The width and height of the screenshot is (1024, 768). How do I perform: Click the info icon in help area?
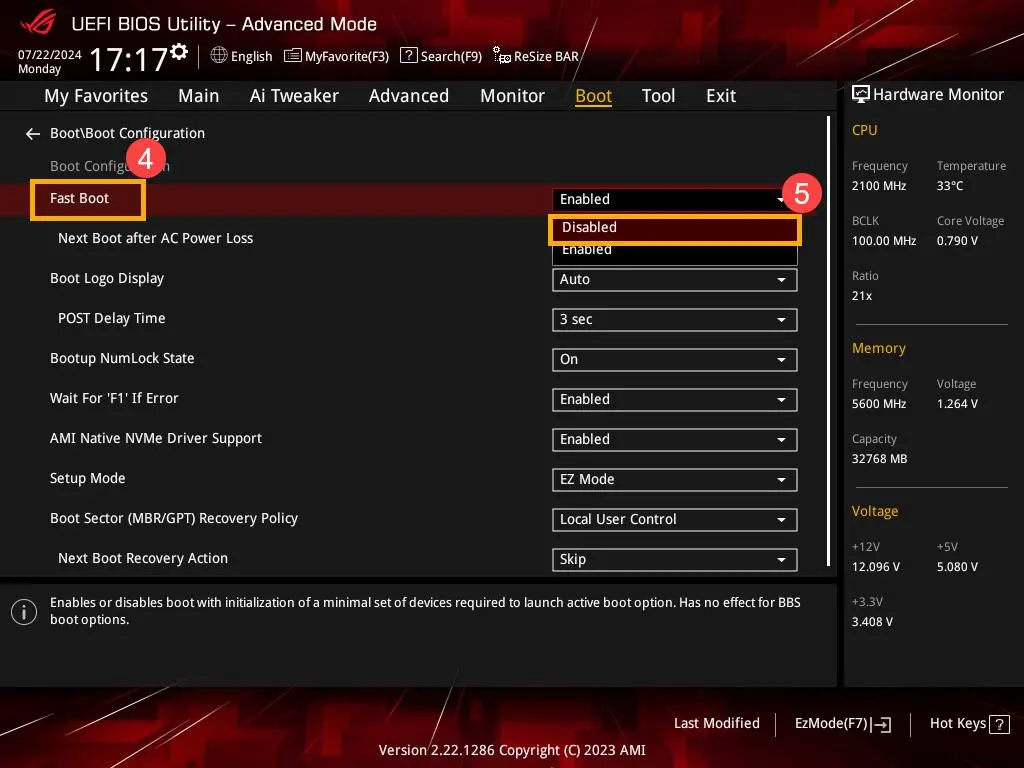click(x=24, y=612)
